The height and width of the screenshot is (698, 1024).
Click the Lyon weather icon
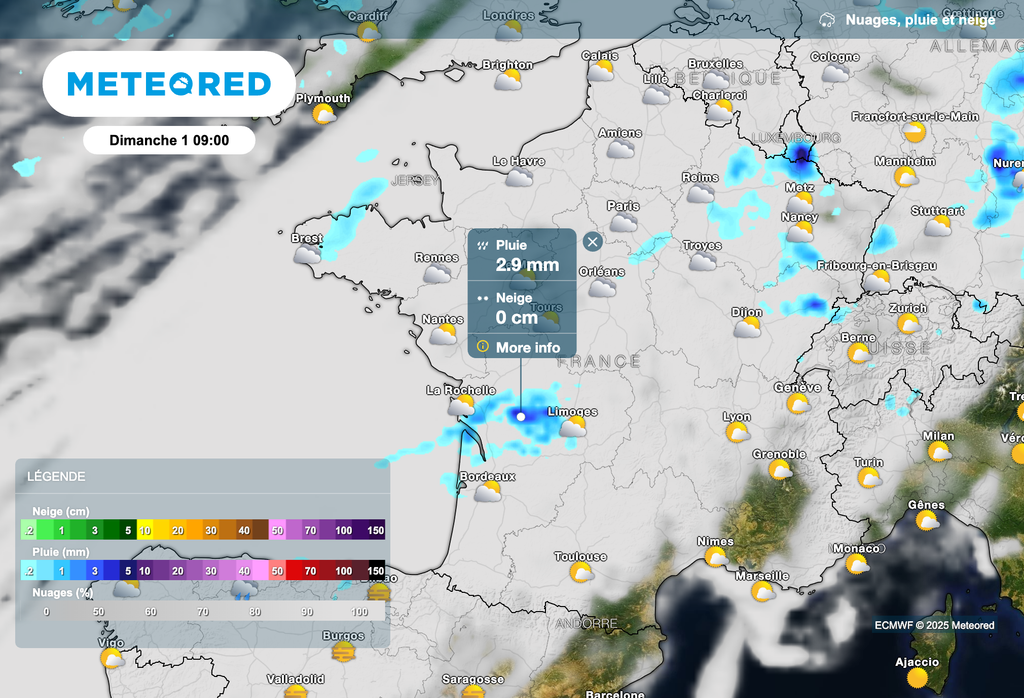[737, 432]
